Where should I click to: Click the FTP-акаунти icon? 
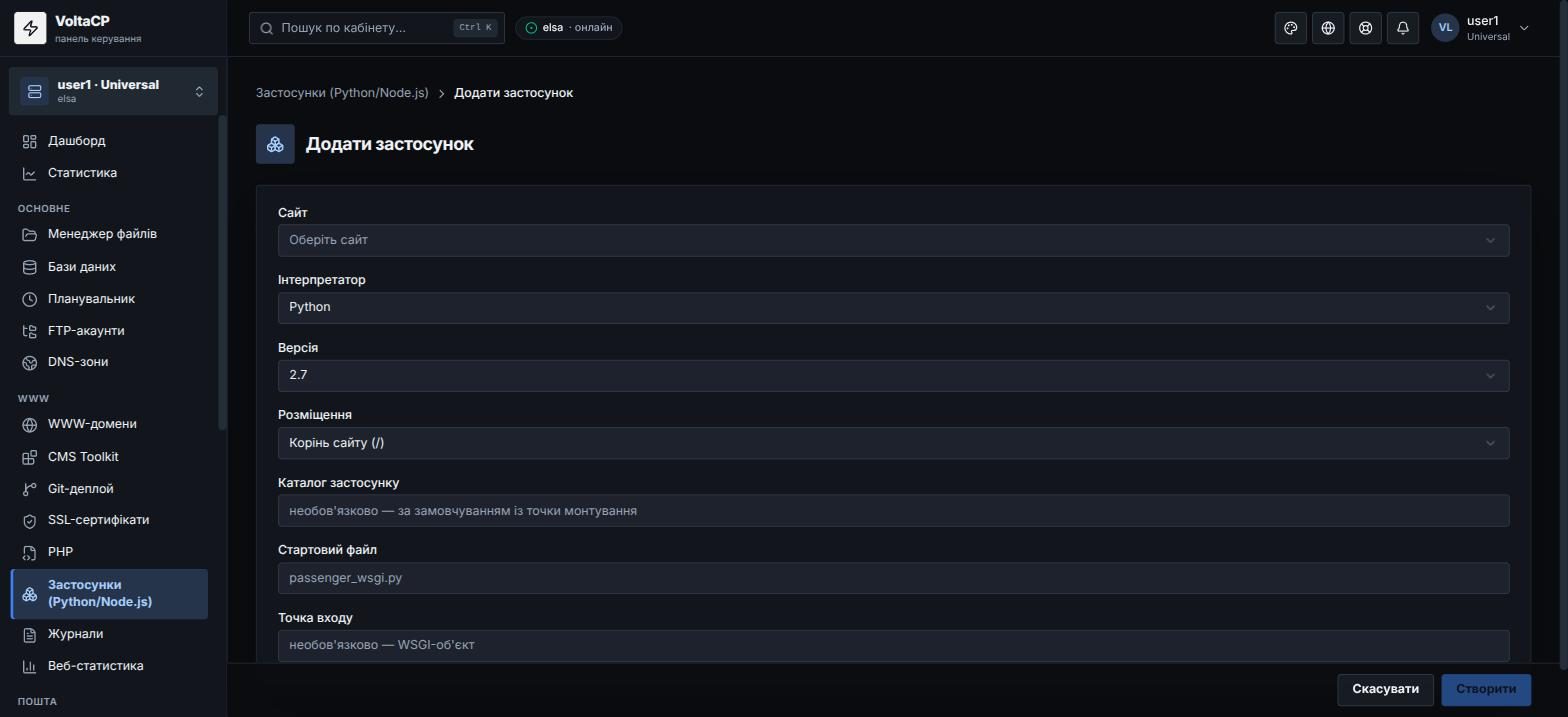click(x=30, y=331)
